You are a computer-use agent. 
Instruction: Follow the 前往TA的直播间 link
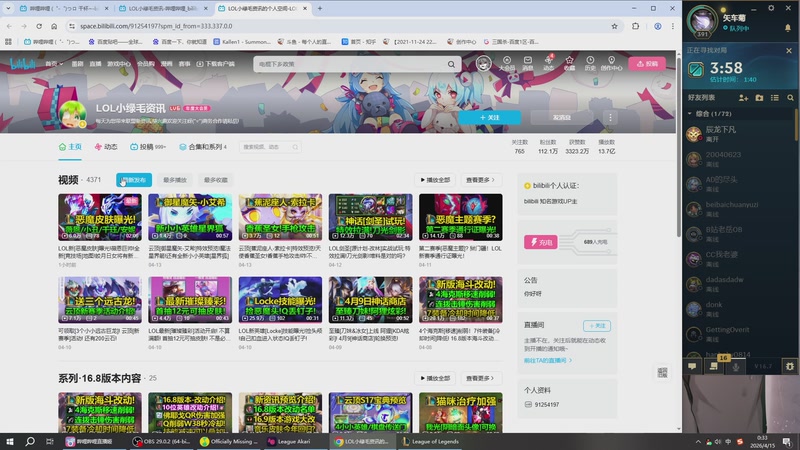[547, 360]
